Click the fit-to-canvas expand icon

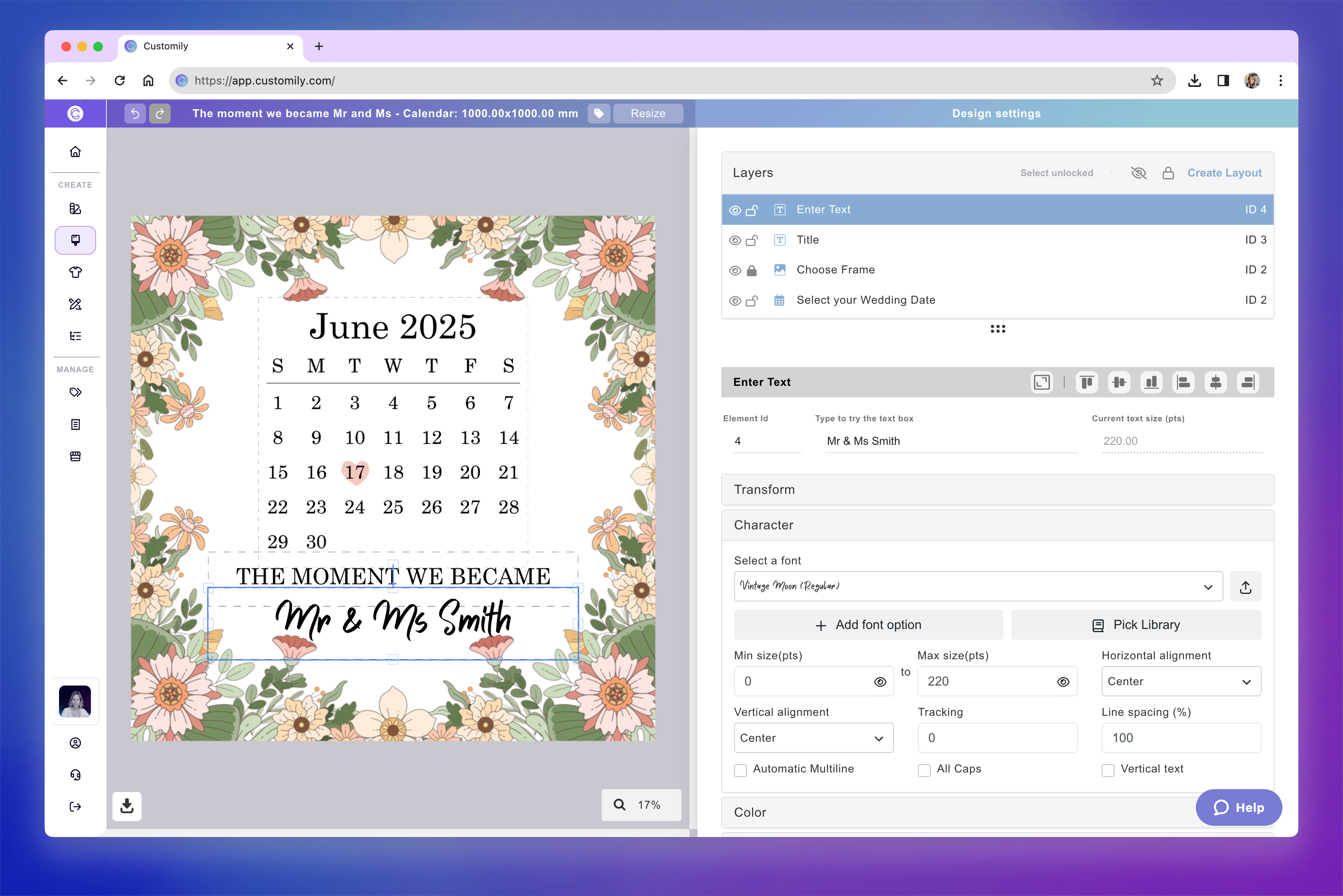point(1042,382)
